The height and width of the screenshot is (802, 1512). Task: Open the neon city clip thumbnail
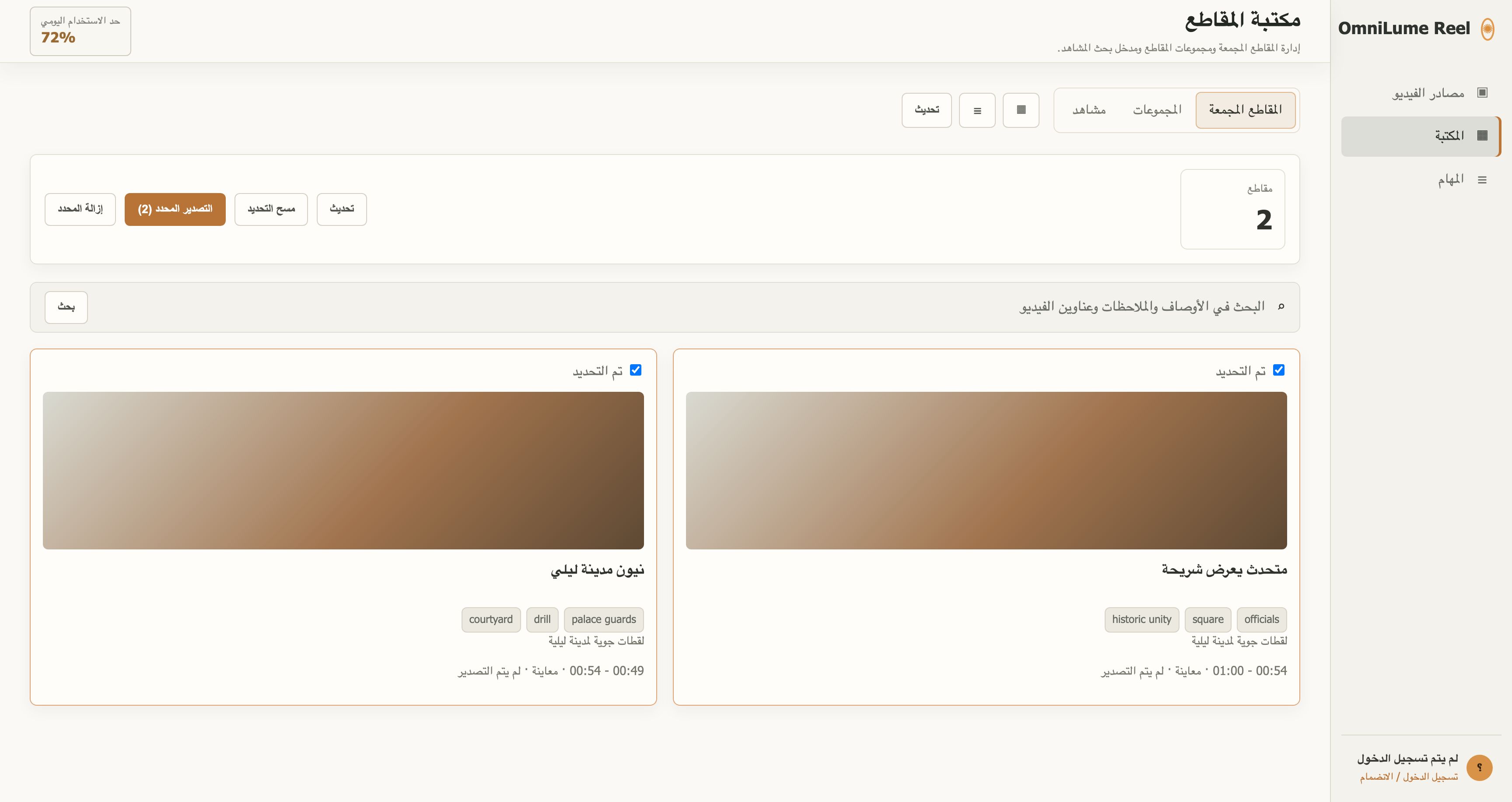(x=343, y=470)
